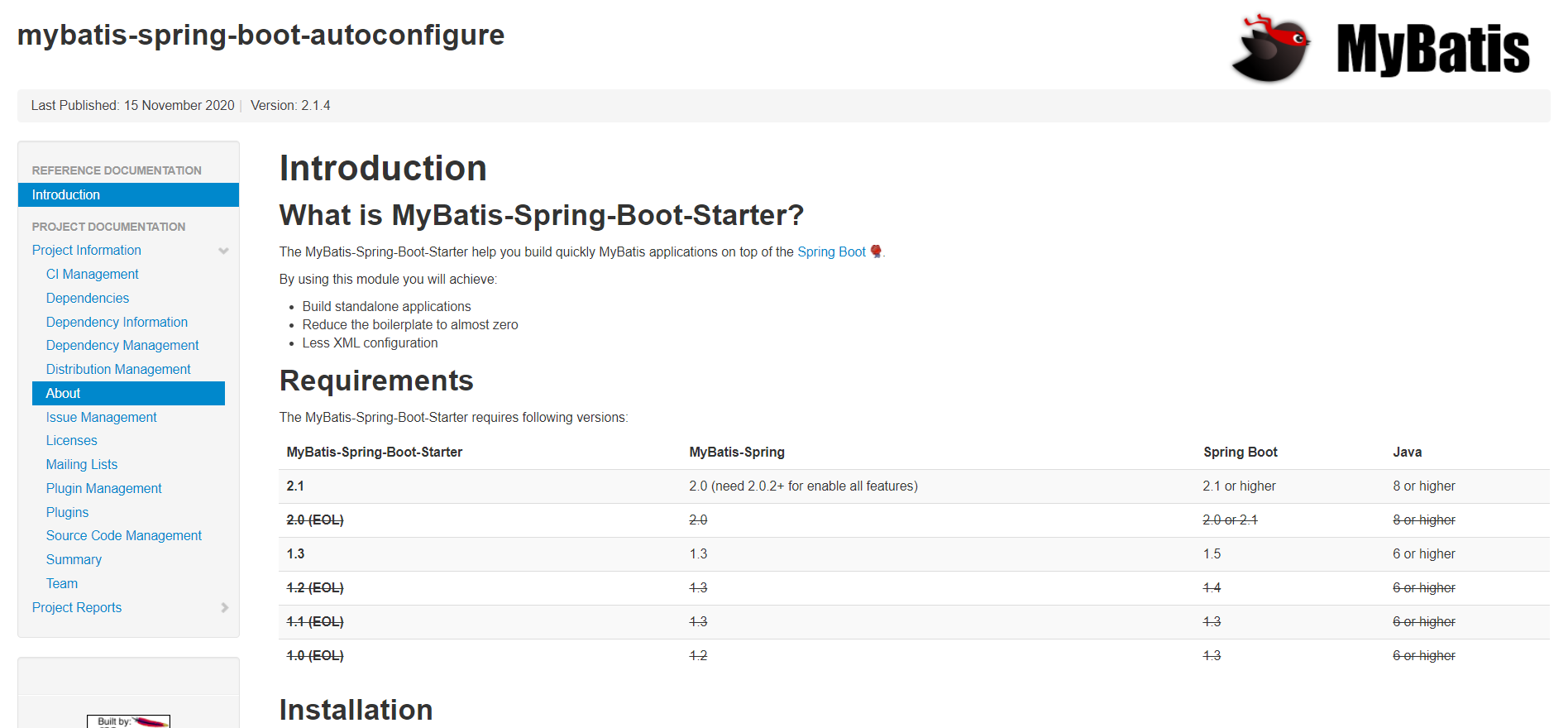1568x728 pixels.
Task: Open the Spring Boot hyperlink
Action: [x=831, y=251]
